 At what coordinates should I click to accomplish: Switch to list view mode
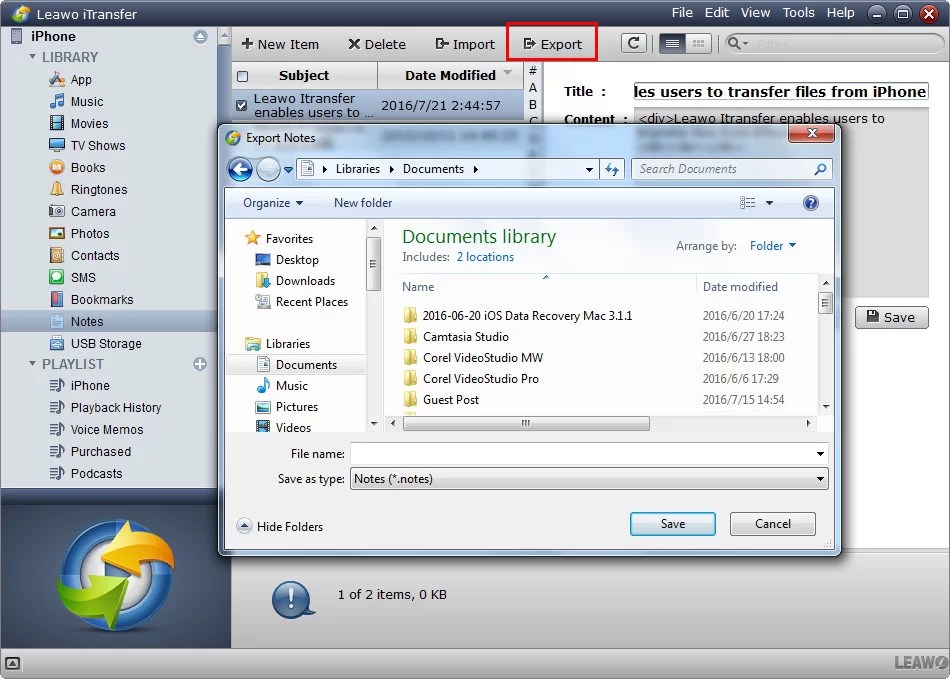tap(672, 43)
